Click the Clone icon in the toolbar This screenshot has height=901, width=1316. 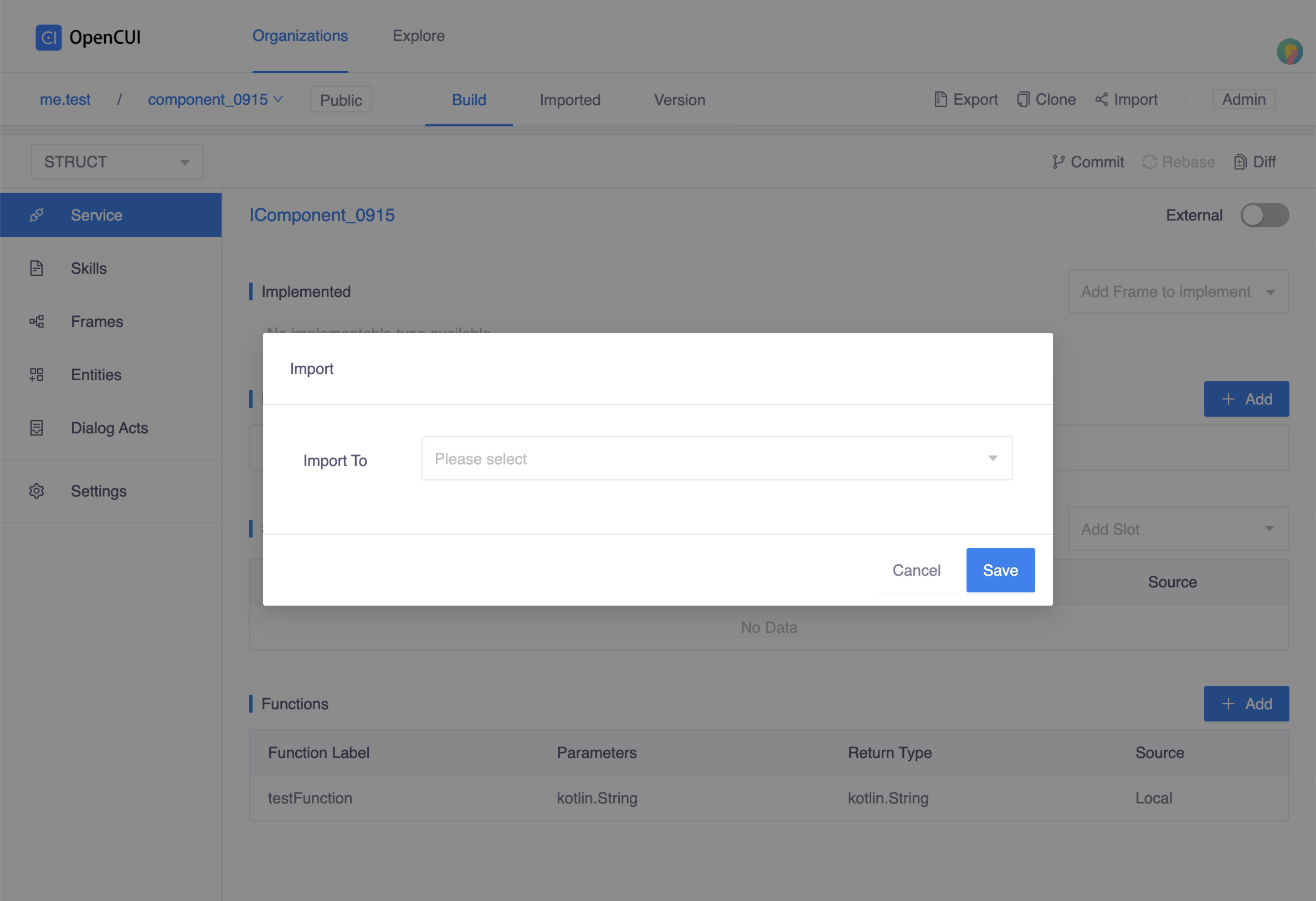point(1022,99)
